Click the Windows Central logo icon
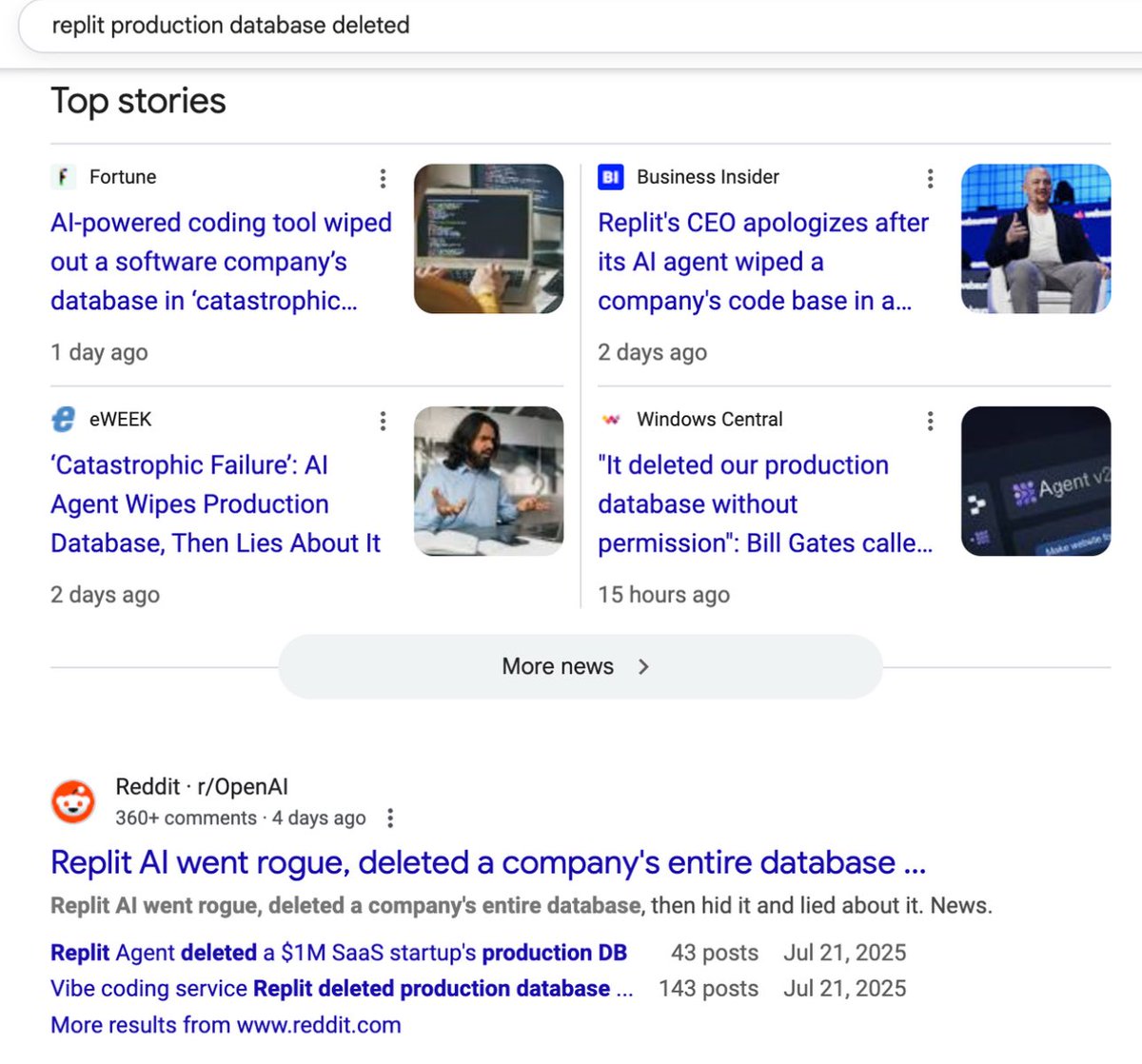The image size is (1142, 1064). click(610, 419)
